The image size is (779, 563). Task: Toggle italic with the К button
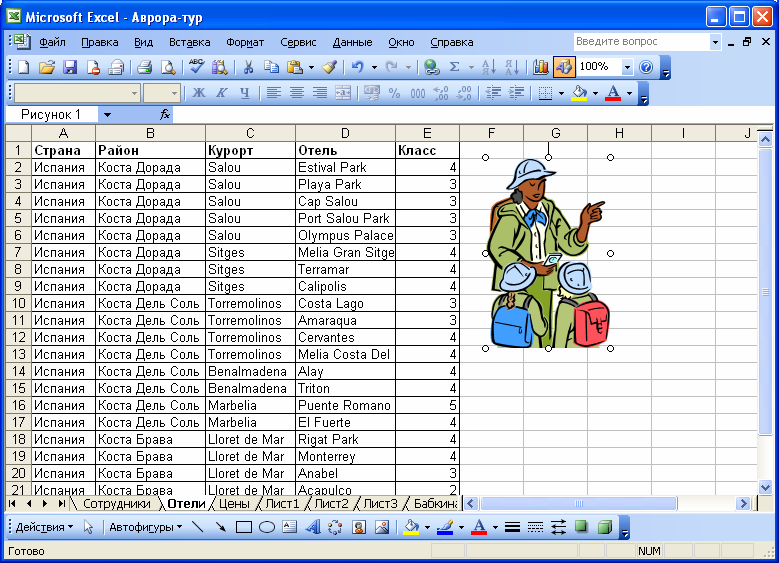tap(222, 93)
